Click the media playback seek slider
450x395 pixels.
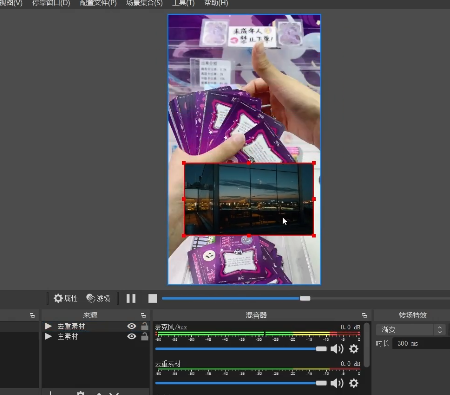tap(306, 298)
